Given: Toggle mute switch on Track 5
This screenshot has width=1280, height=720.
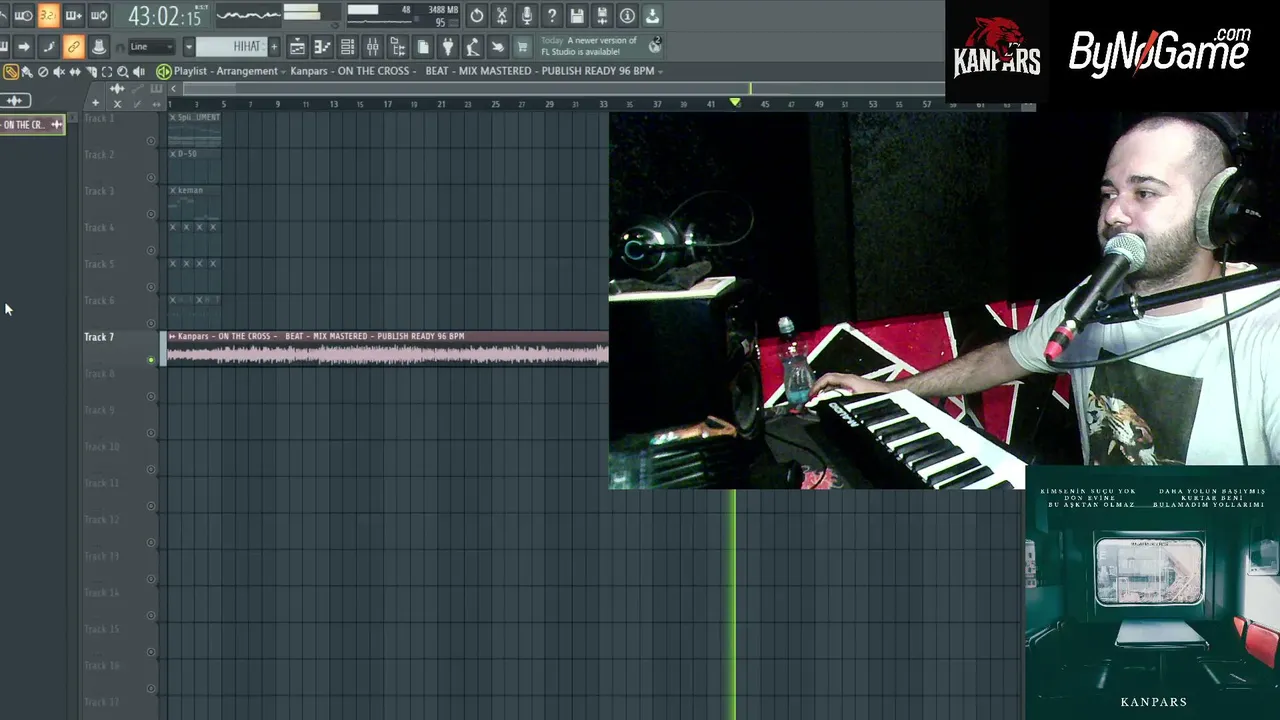Looking at the screenshot, I should pos(151,287).
